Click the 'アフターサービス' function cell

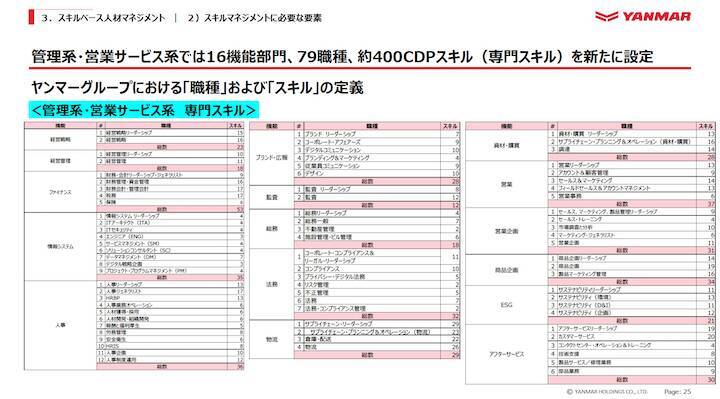[506, 354]
